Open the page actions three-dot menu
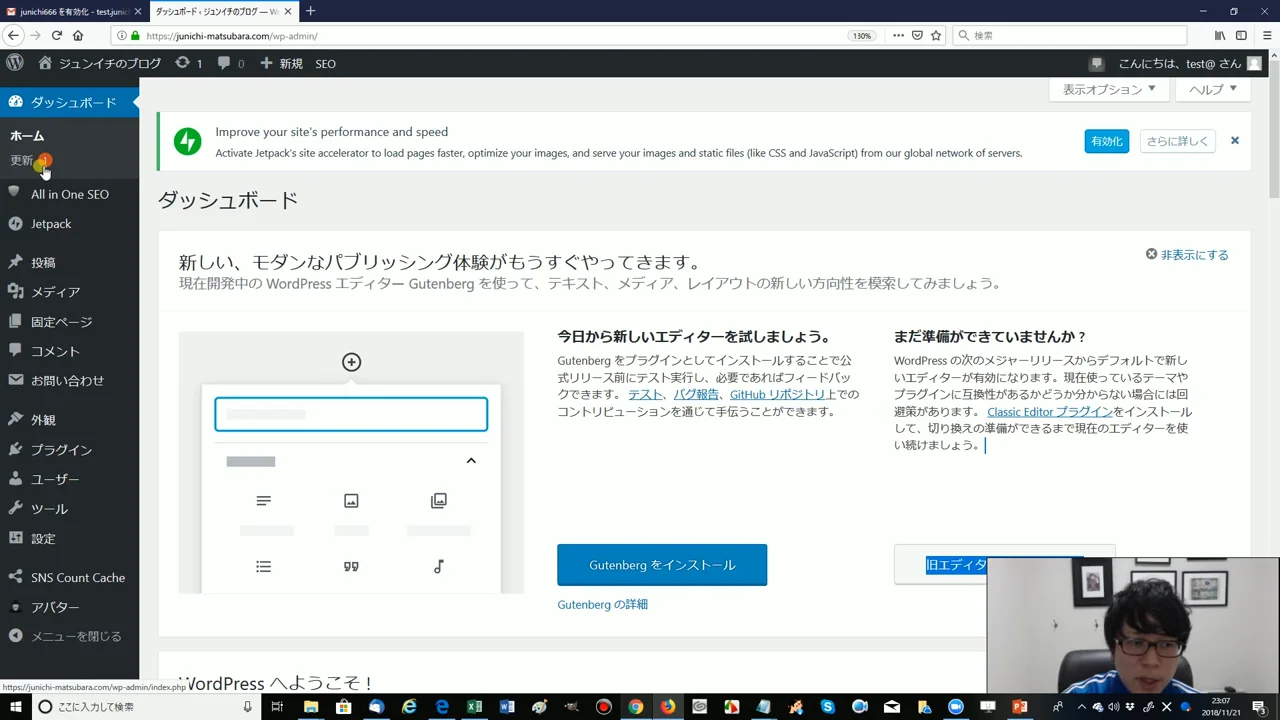 (x=898, y=35)
